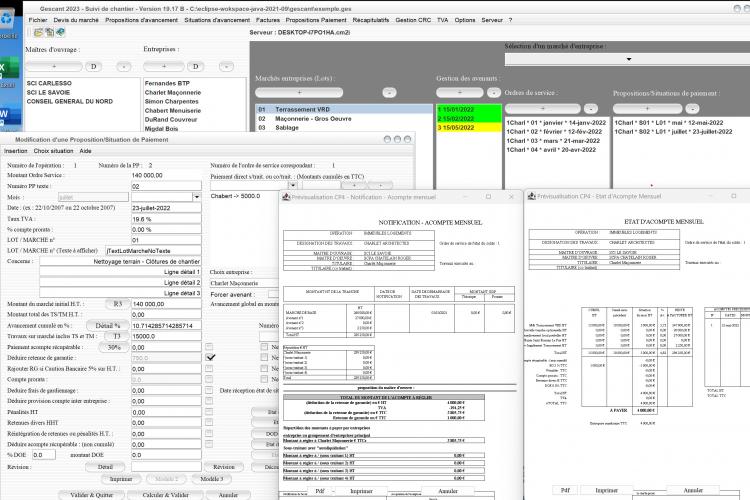The width and height of the screenshot is (750, 500).
Task: Select yellow avenant 3 15/05/2022
Action: point(469,127)
